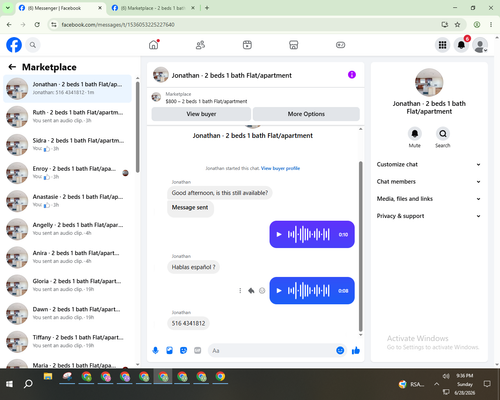Open Anastasie's conversation in the list
500x400 pixels.
tap(67, 201)
